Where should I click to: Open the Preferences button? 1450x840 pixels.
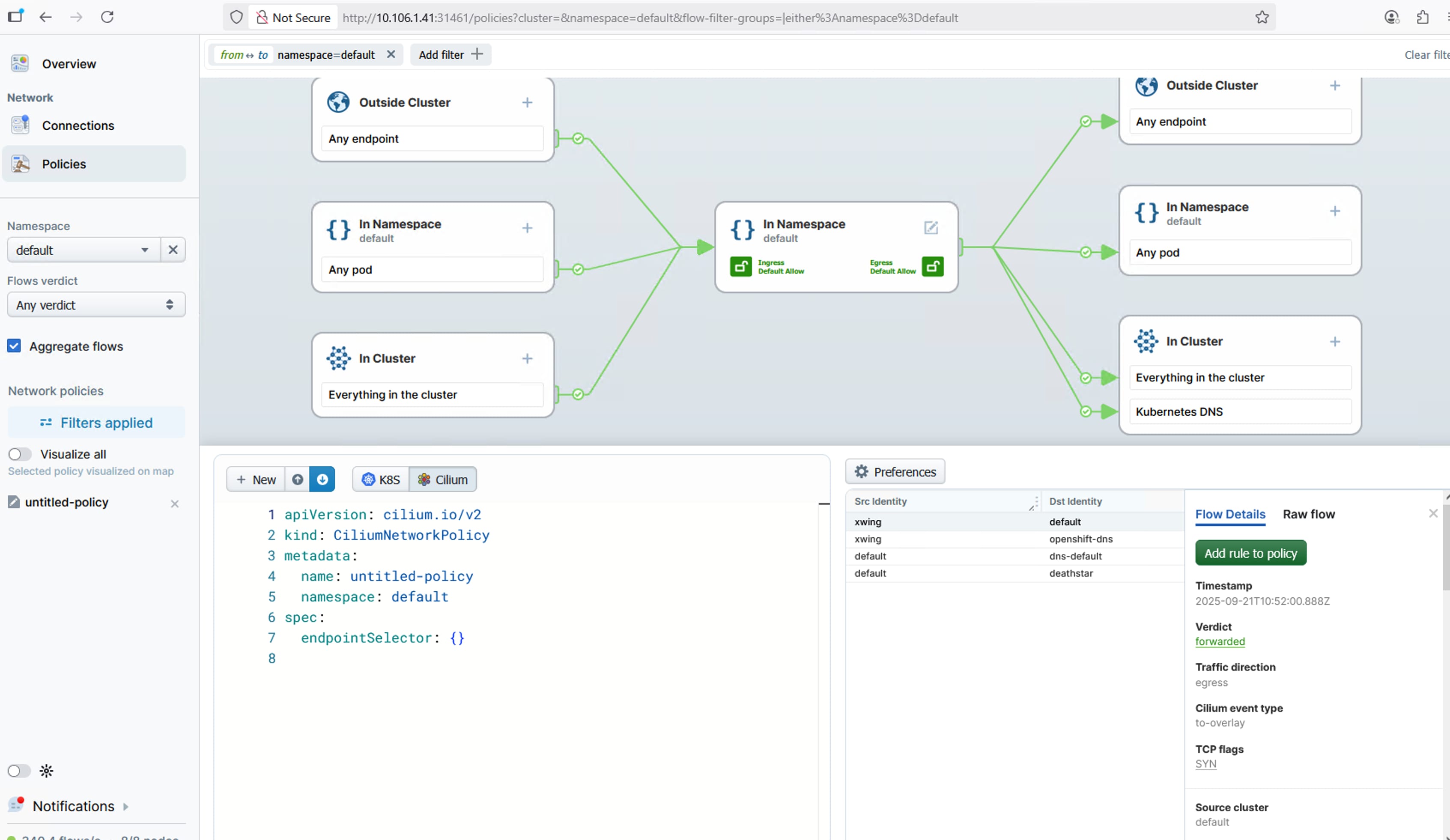pyautogui.click(x=895, y=472)
